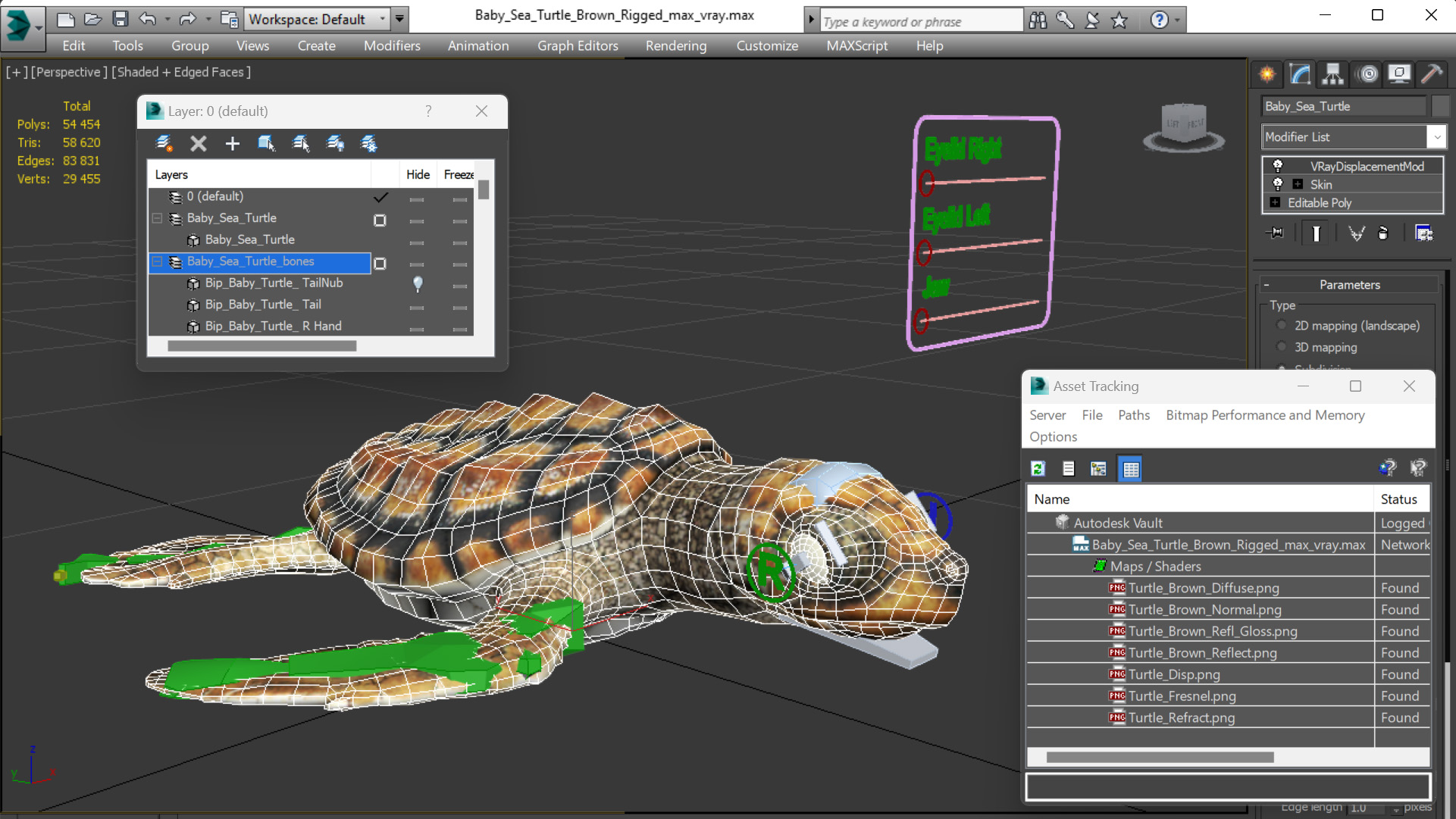This screenshot has height=819, width=1456.
Task: Open the Undo history dropdown arrow
Action: point(168,20)
